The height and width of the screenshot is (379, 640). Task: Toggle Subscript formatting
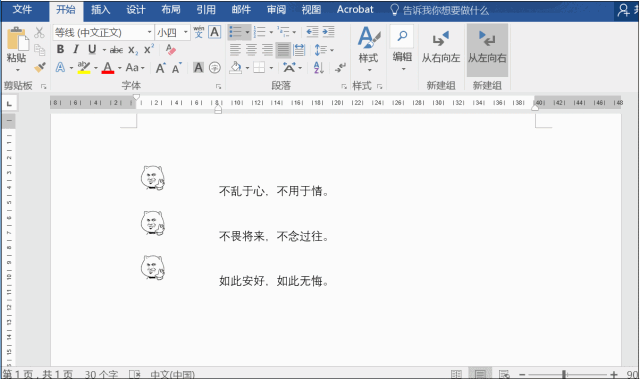tap(133, 50)
